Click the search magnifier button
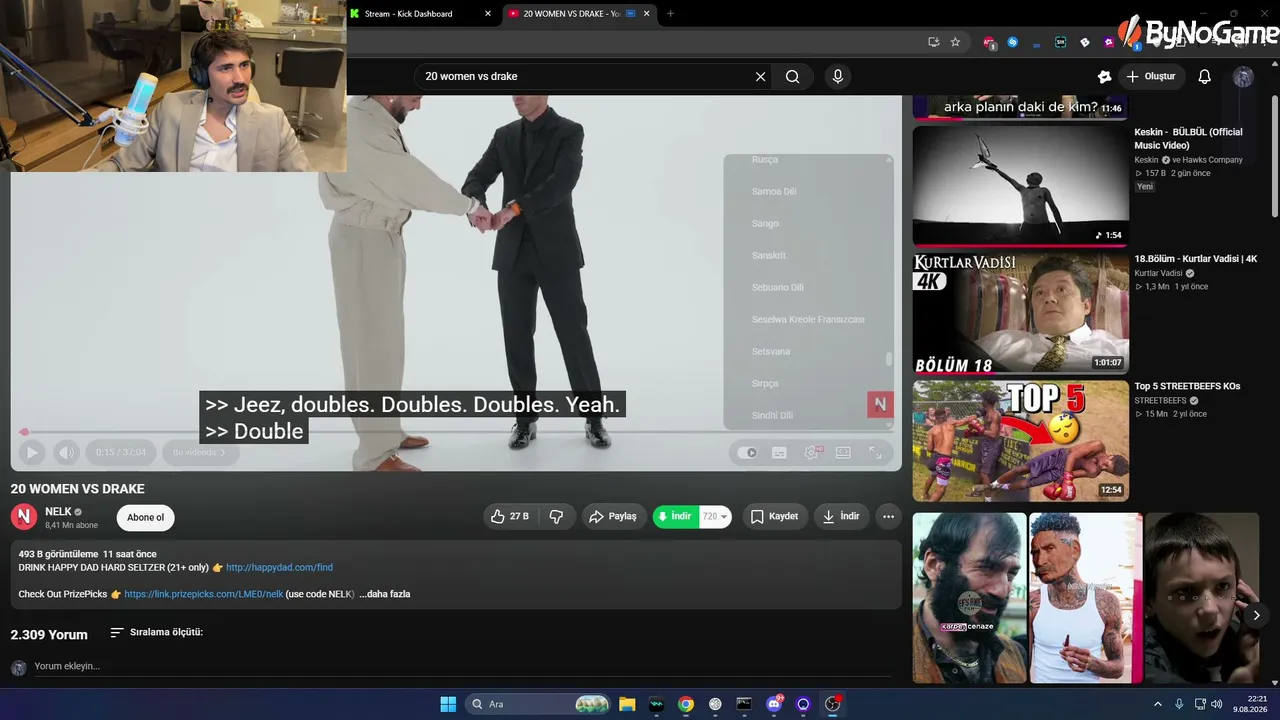Viewport: 1280px width, 720px height. point(793,76)
